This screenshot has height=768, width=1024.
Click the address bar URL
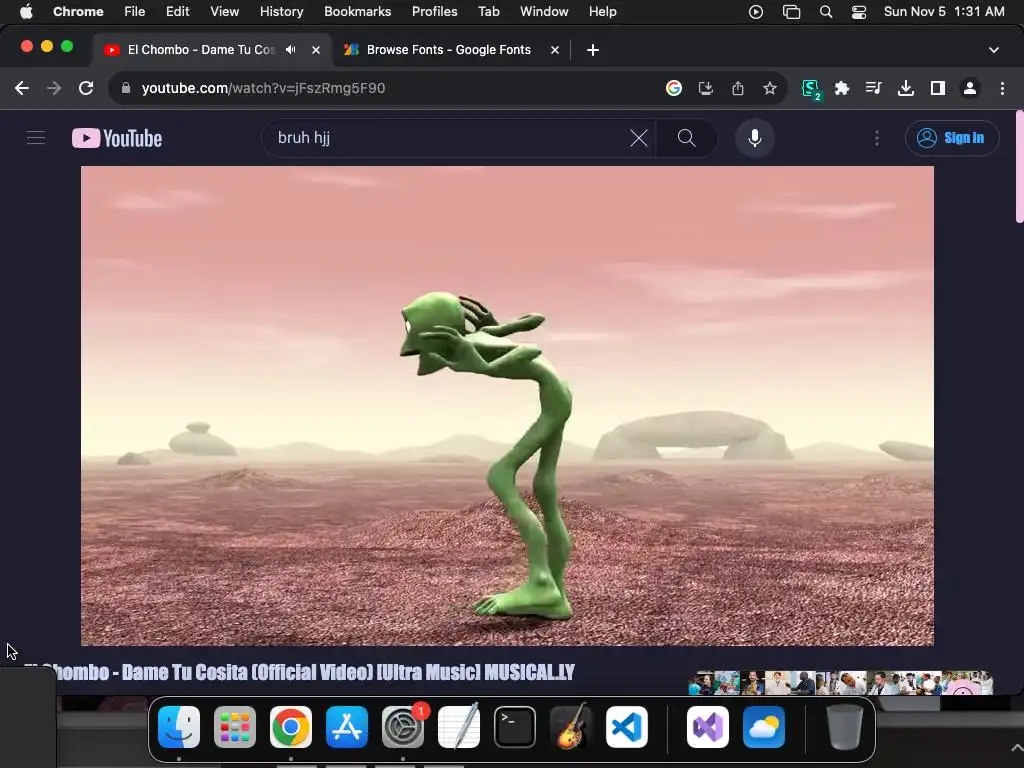click(x=263, y=88)
